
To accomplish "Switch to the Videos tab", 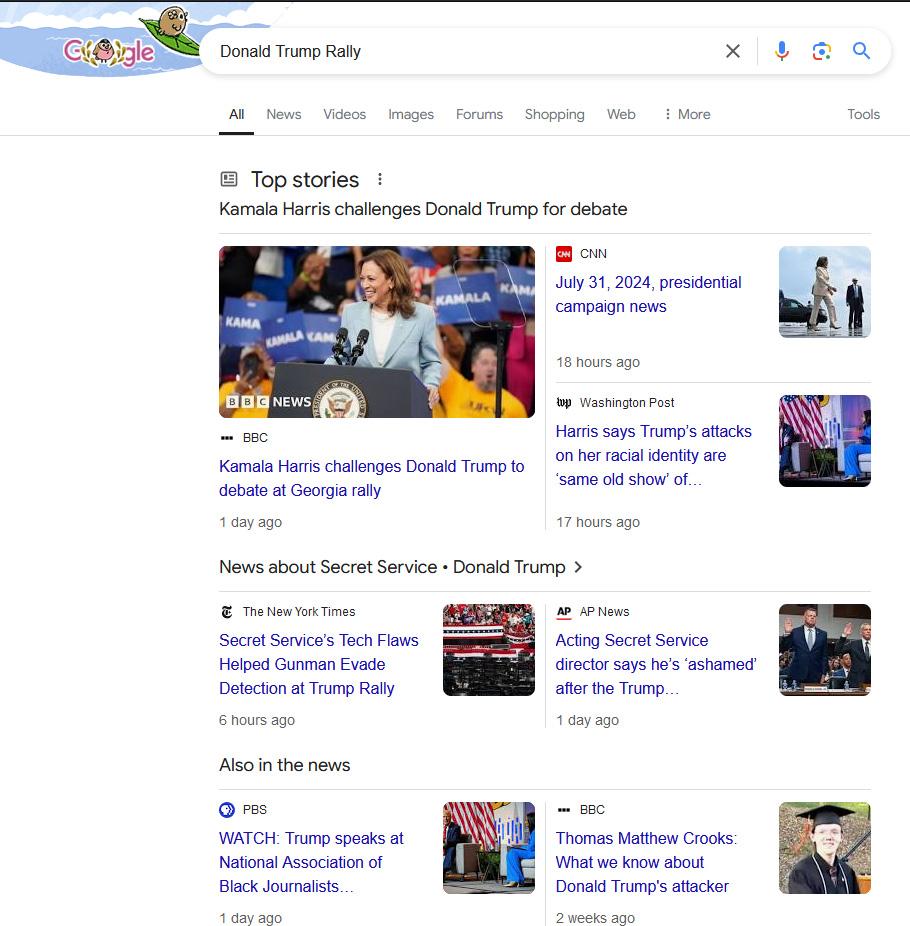I will [x=344, y=114].
